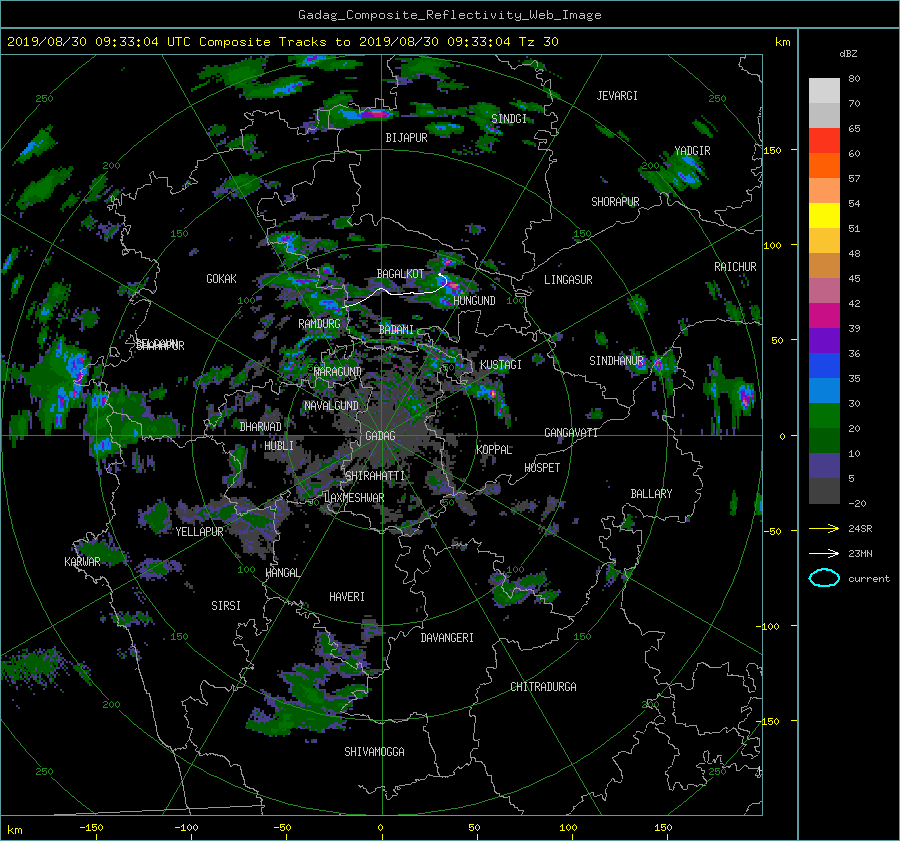900x841 pixels.
Task: Click the white storm track near Bagalkot
Action: pos(396,292)
